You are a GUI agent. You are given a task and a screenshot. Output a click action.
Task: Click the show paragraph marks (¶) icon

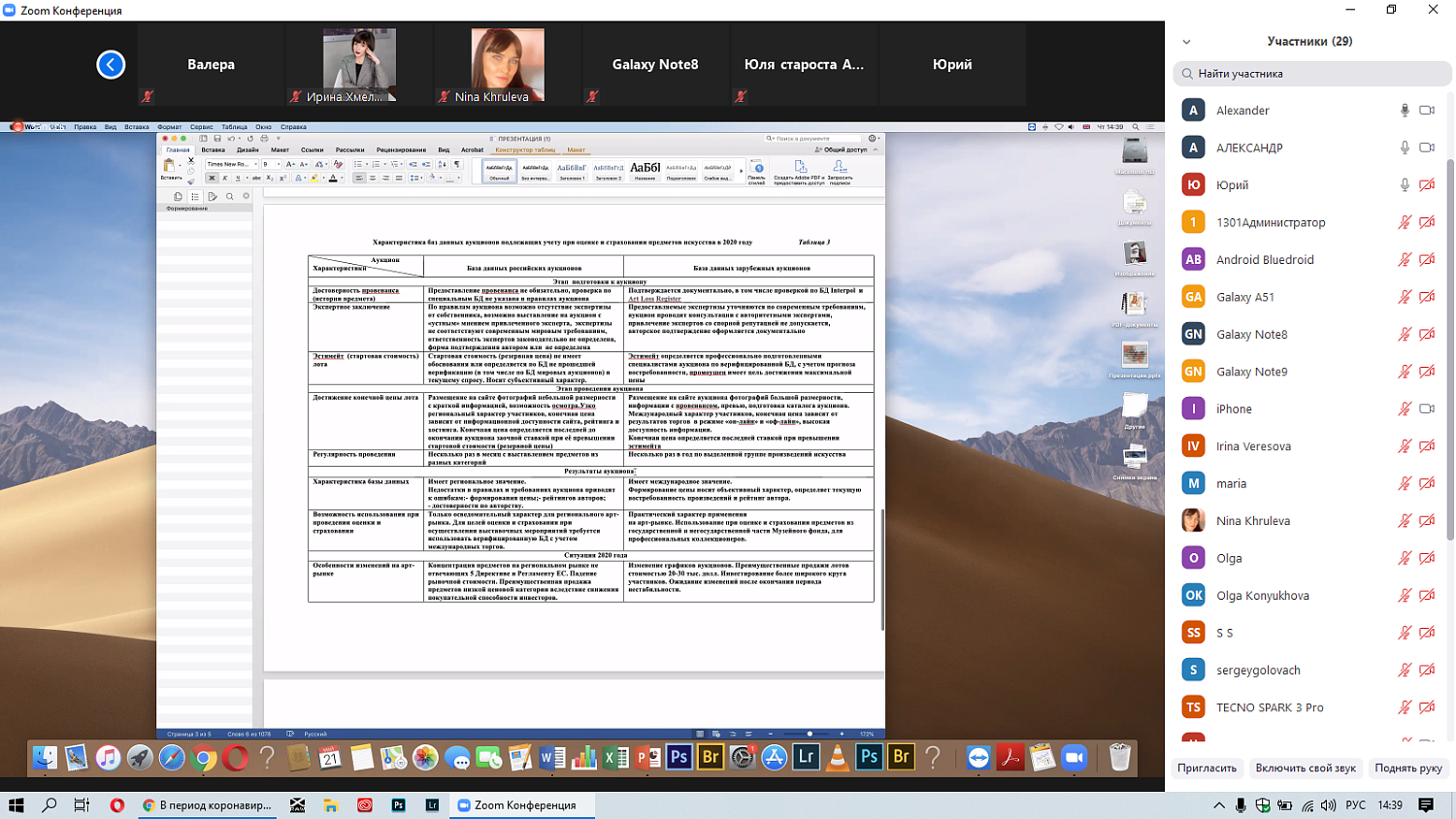[457, 165]
